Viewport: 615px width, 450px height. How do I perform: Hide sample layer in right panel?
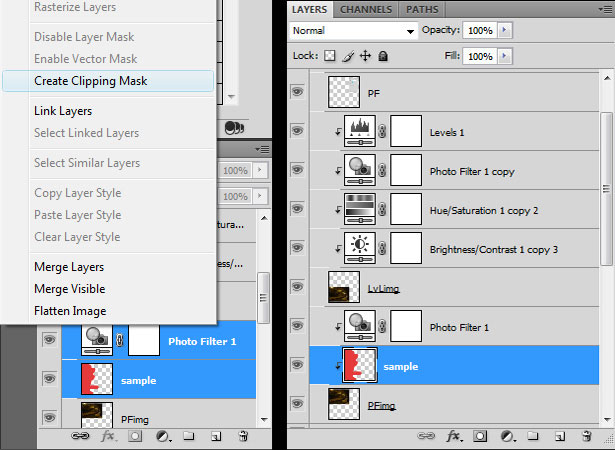[x=297, y=364]
